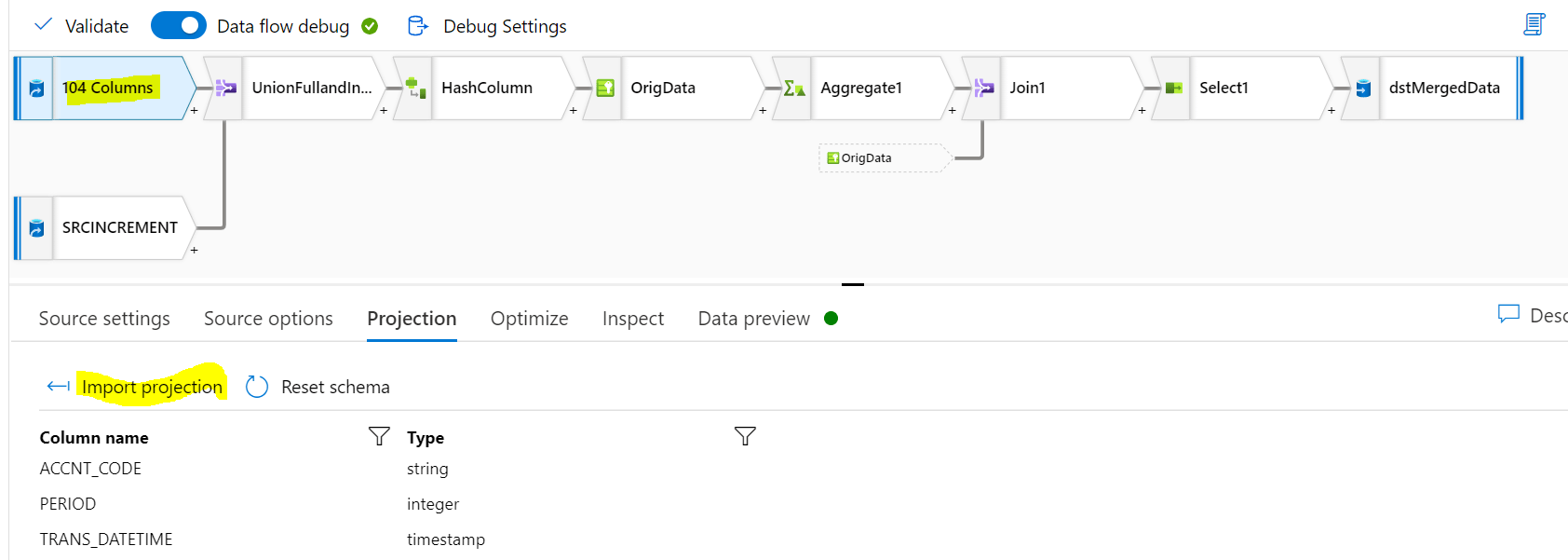Click Reset schema

pyautogui.click(x=334, y=387)
